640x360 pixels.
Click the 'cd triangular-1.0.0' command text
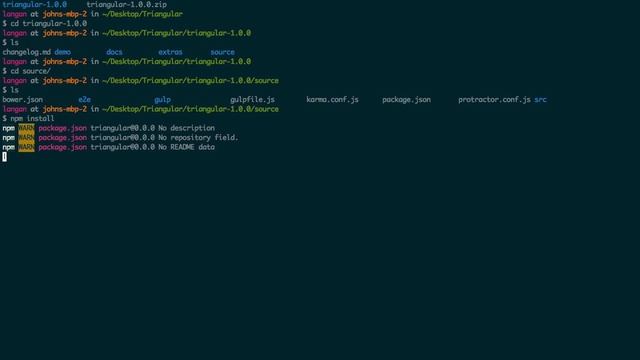point(49,24)
